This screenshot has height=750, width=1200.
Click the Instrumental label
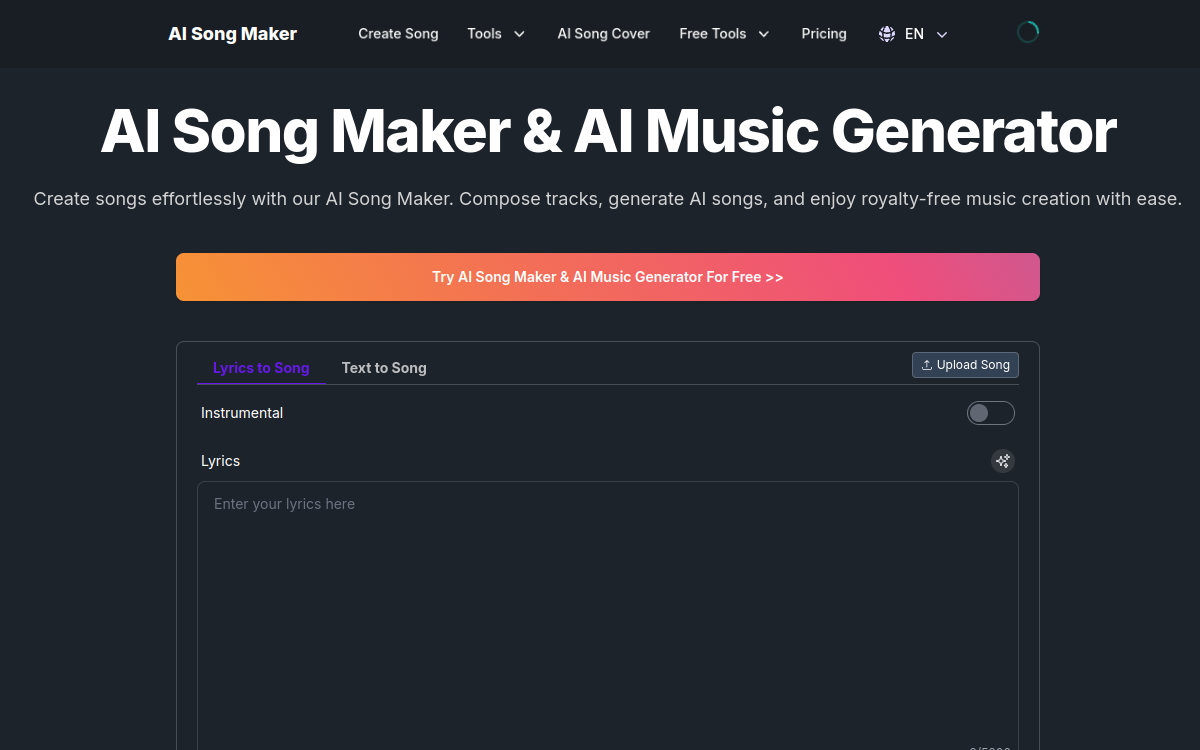tap(242, 413)
